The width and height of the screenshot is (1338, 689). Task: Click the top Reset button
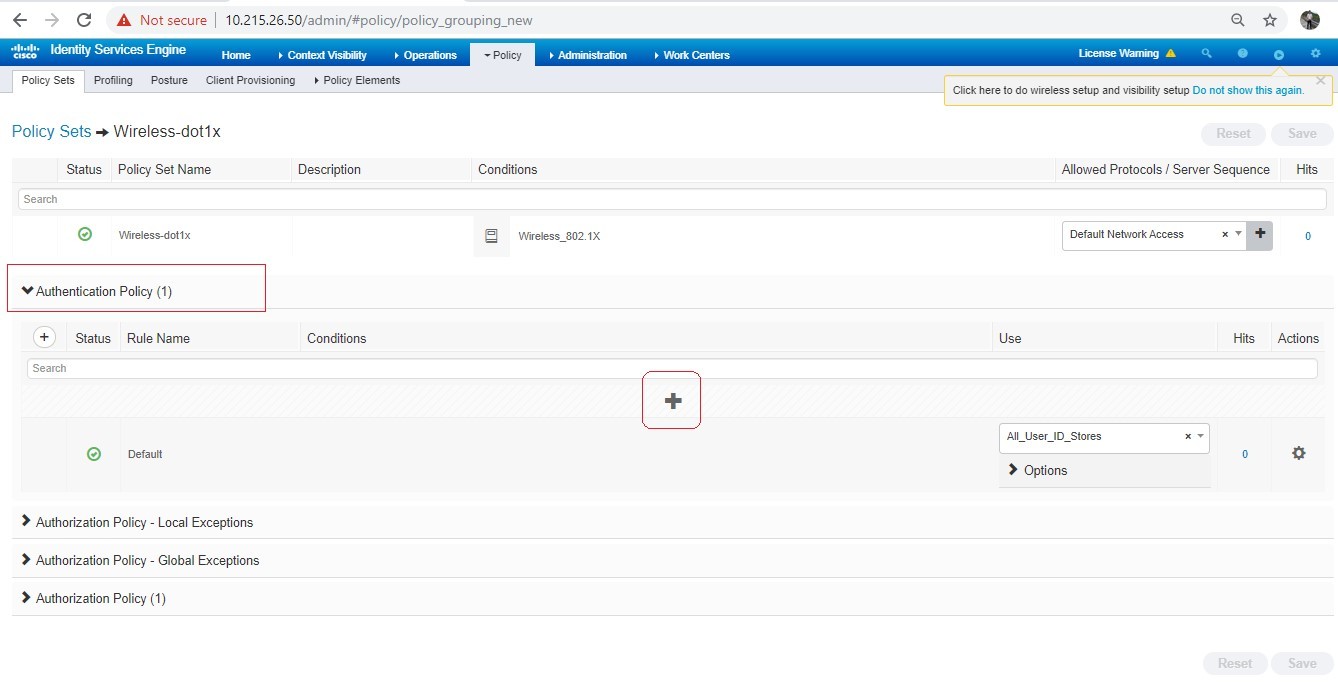point(1233,133)
